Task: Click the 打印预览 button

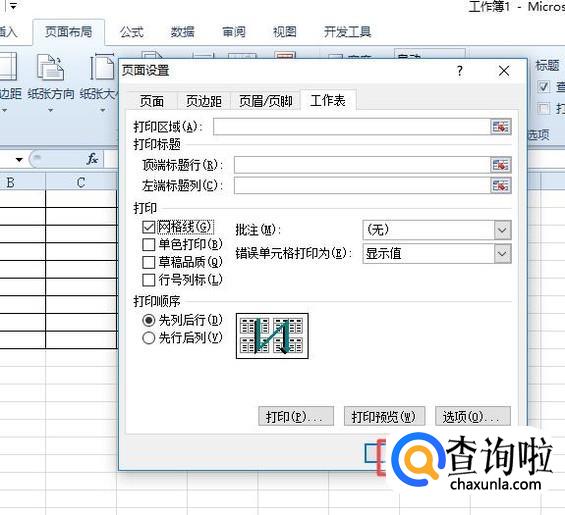Action: click(x=384, y=417)
